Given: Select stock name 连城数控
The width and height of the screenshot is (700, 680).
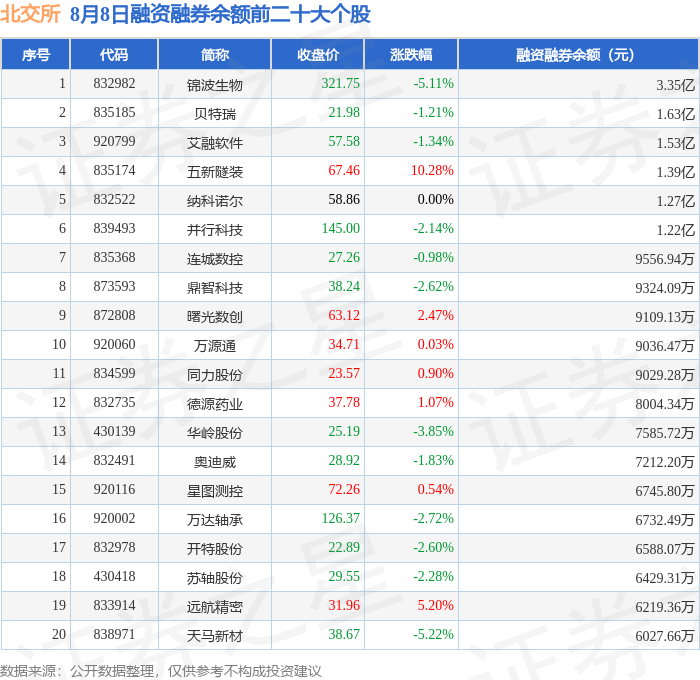Looking at the screenshot, I should tap(215, 259).
